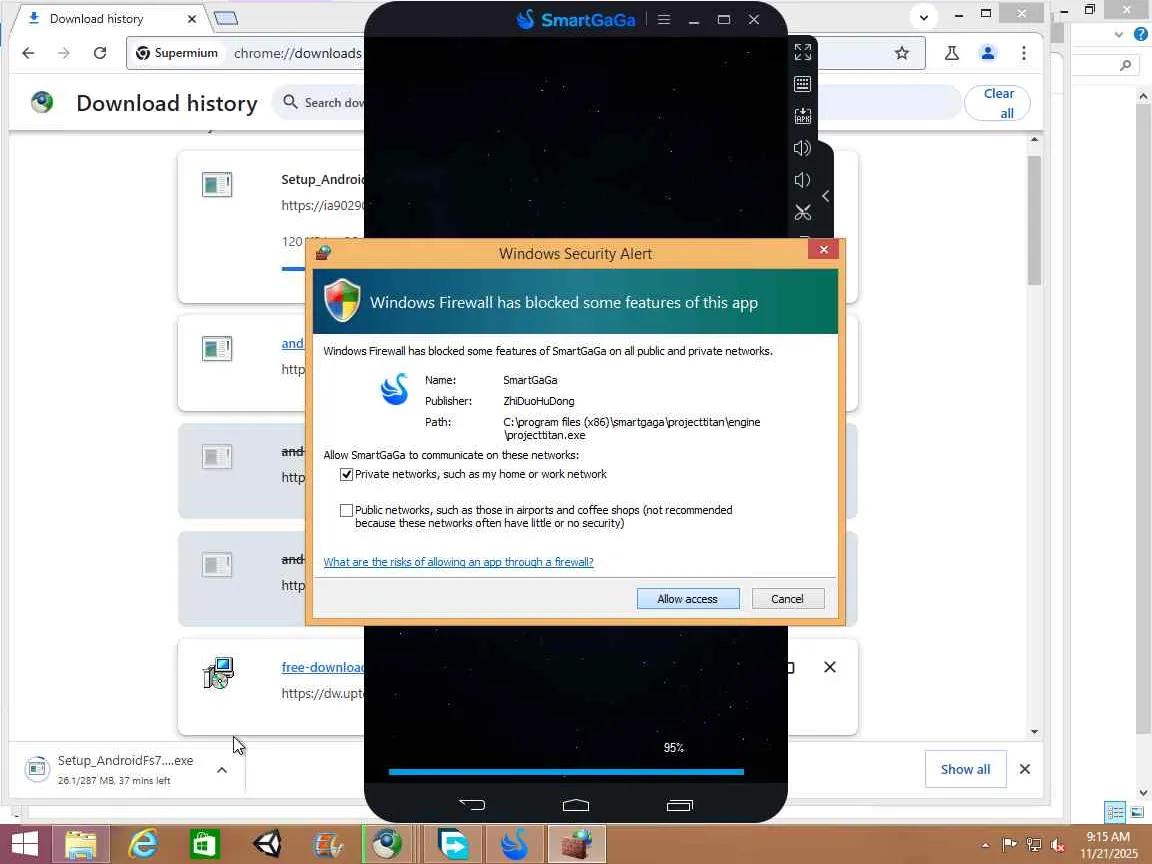This screenshot has width=1152, height=864.
Task: Go back in the browser
Action: (x=28, y=53)
